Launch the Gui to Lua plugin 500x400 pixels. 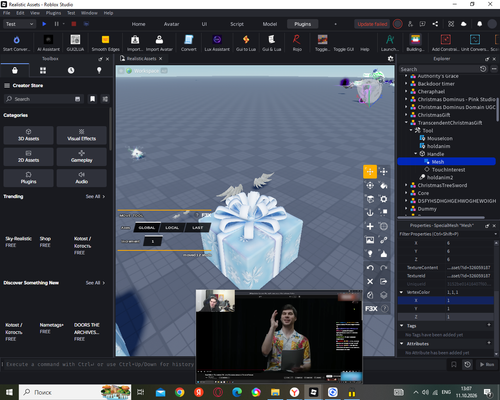(246, 43)
